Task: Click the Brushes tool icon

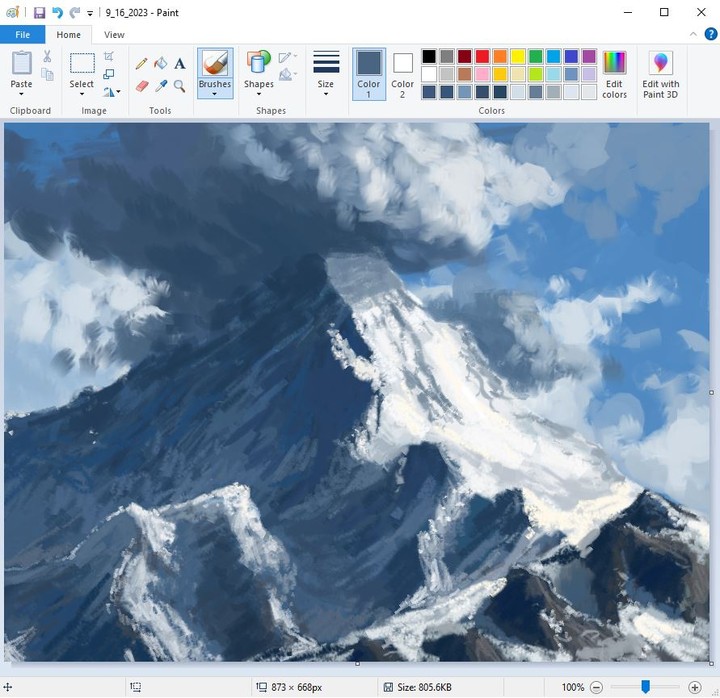Action: click(x=215, y=63)
